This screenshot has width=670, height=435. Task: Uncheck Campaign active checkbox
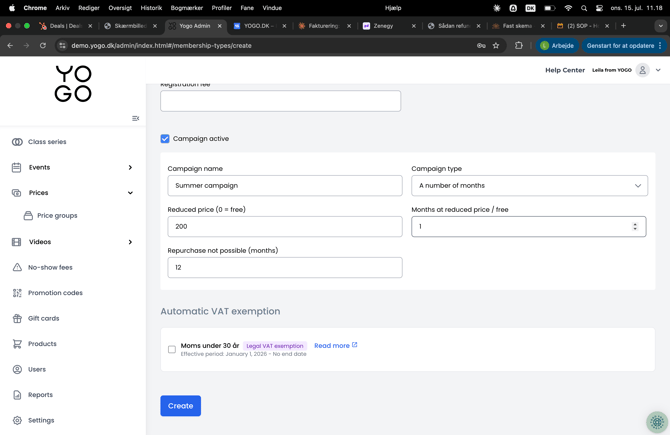[165, 139]
